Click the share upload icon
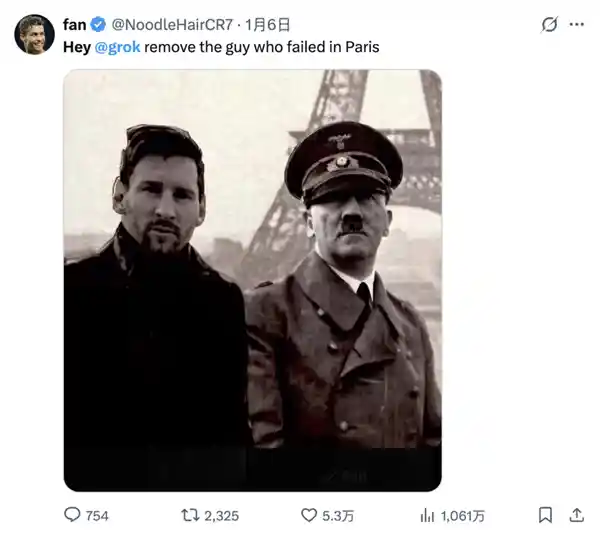 pyautogui.click(x=576, y=515)
